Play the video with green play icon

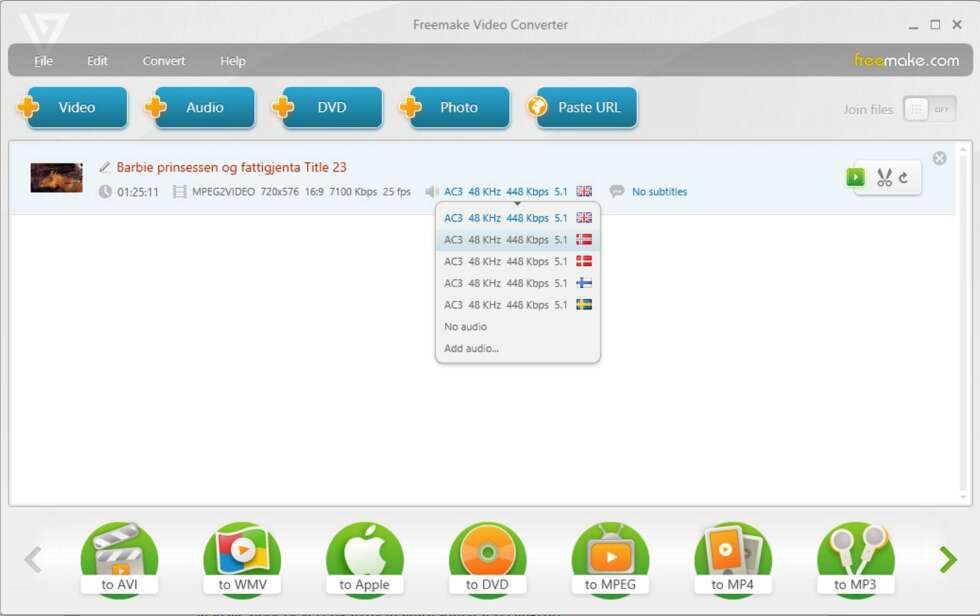(856, 177)
